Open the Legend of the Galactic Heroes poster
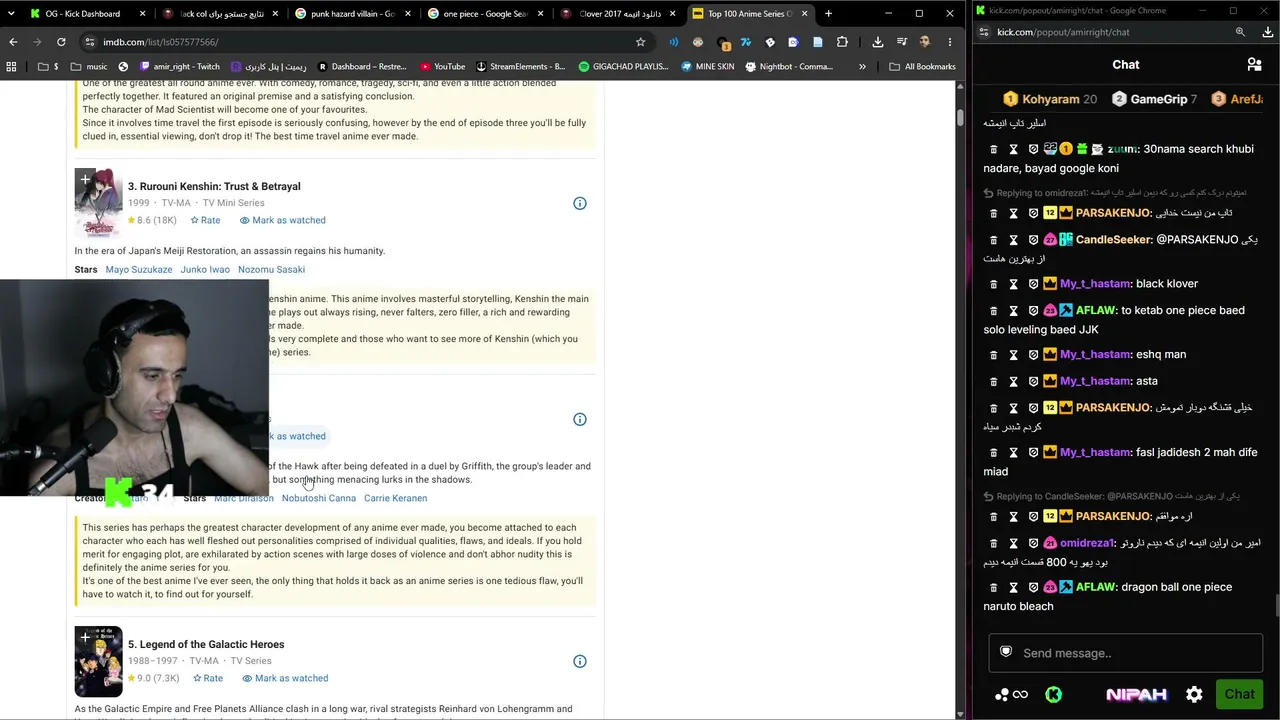Viewport: 1280px width, 720px height. click(x=99, y=661)
